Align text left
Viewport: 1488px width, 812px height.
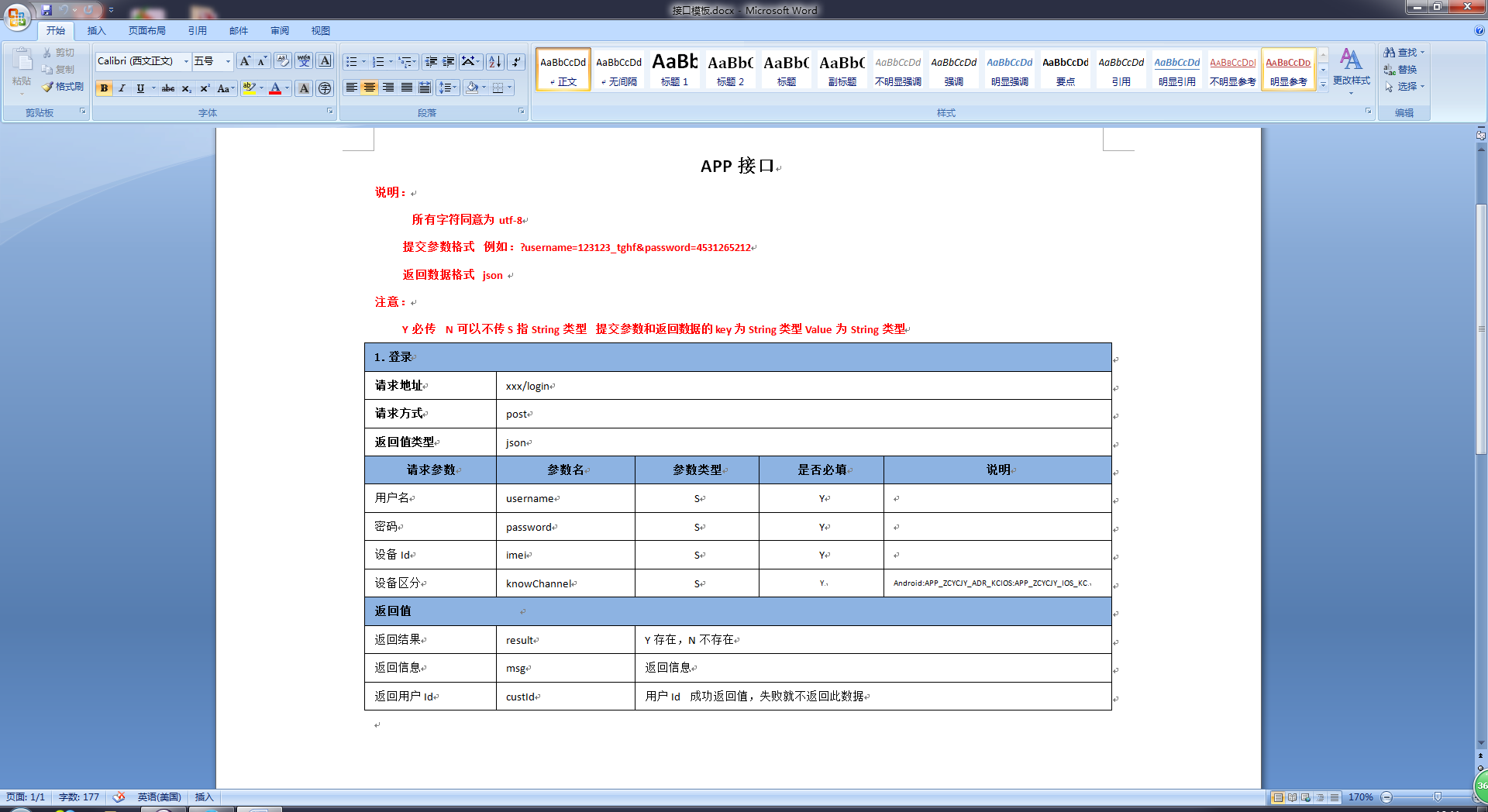[x=351, y=88]
